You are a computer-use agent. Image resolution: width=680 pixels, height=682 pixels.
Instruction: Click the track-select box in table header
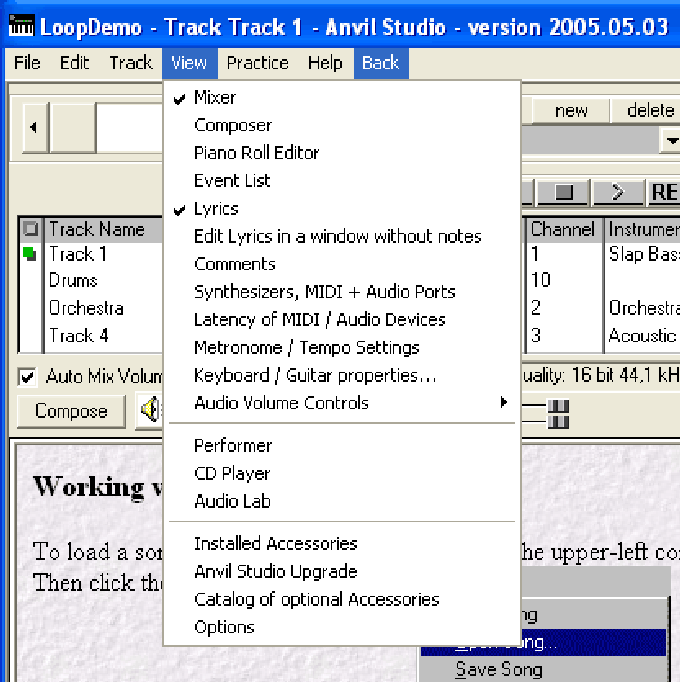click(31, 229)
